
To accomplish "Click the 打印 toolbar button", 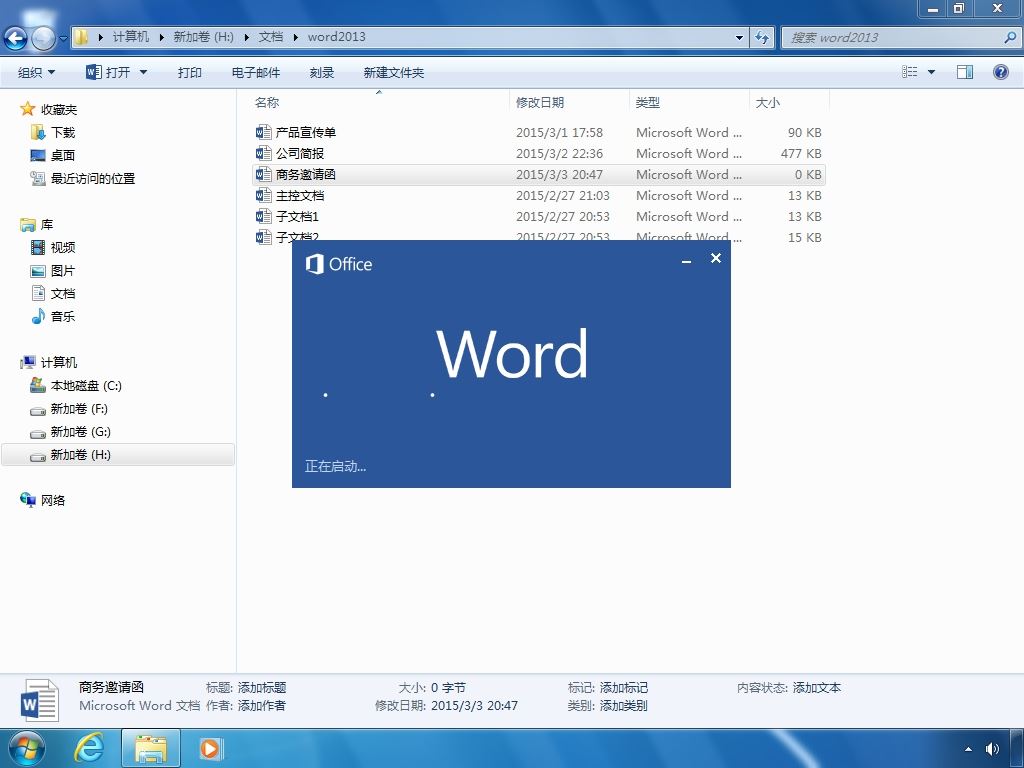I will tap(190, 72).
